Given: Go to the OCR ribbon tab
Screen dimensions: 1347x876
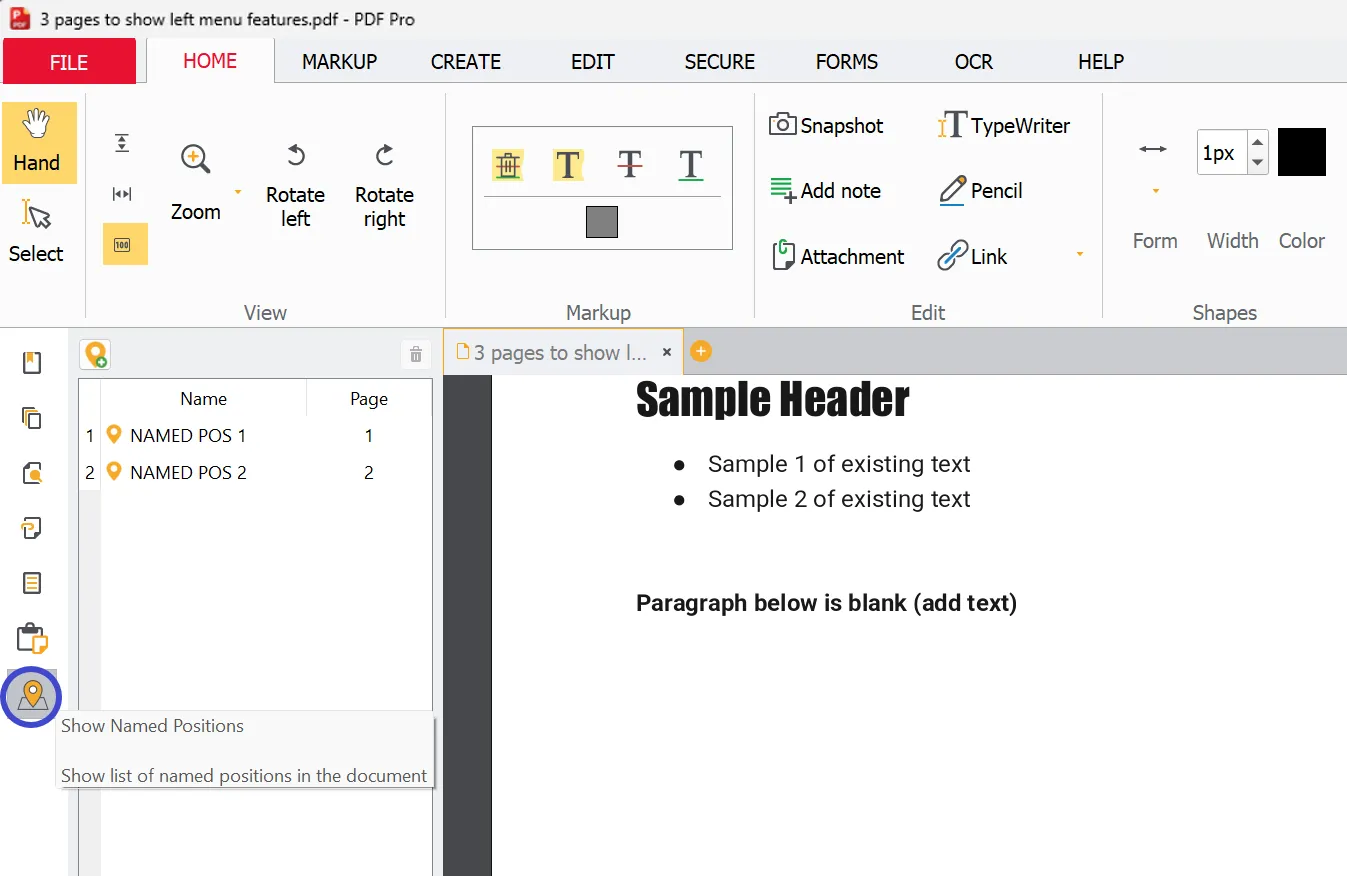Looking at the screenshot, I should (x=974, y=62).
